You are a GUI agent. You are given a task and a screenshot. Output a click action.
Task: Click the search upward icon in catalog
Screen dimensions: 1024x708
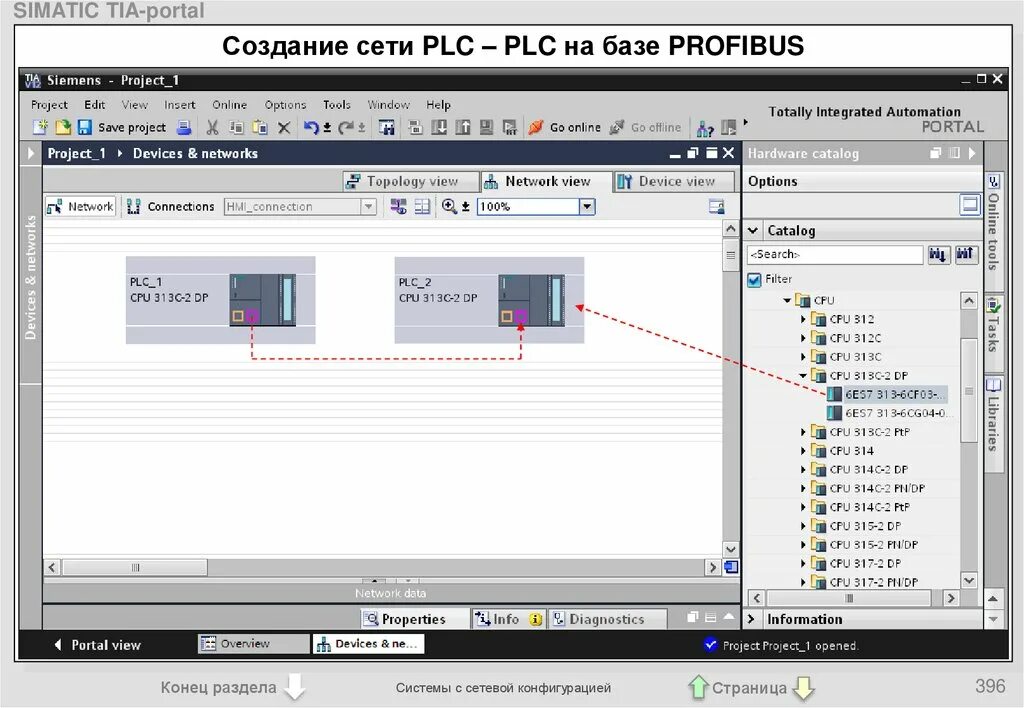(965, 254)
